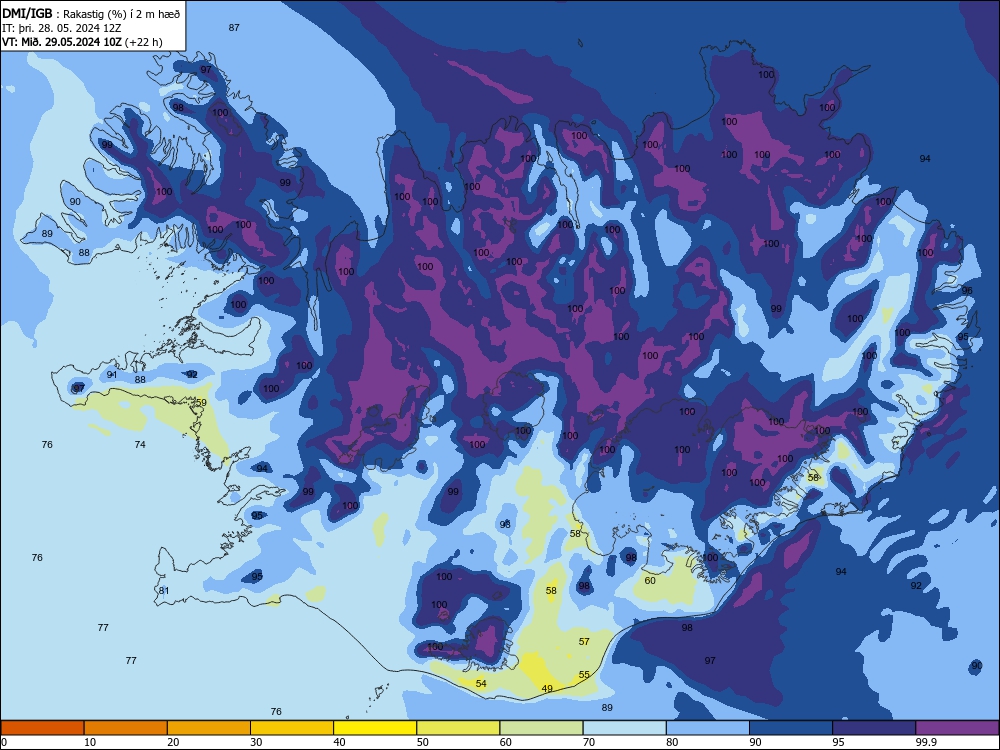Click the '74' humidity value over the sea
Image resolution: width=1000 pixels, height=750 pixels.
point(140,445)
